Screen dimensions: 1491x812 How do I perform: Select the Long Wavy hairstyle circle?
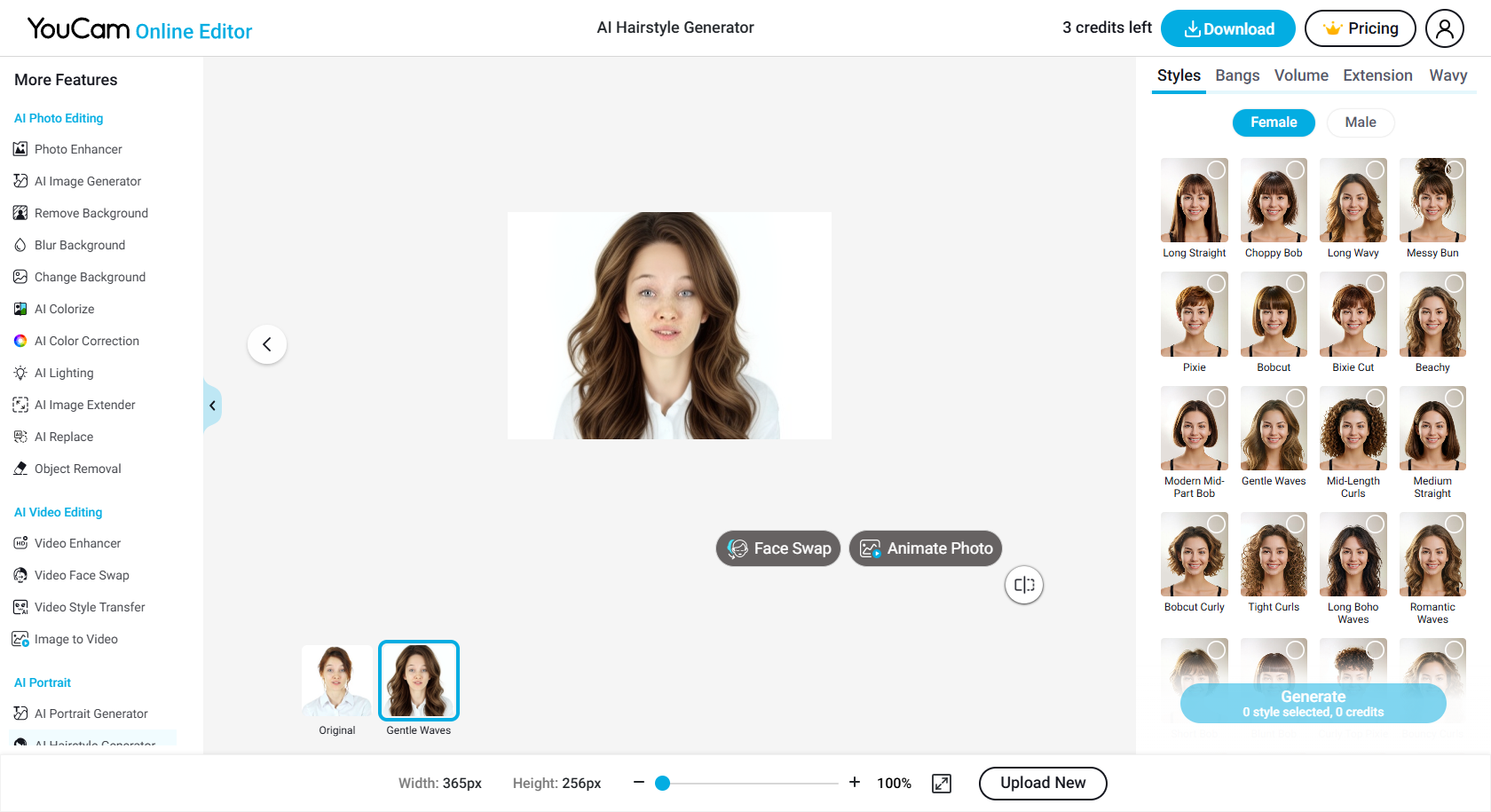point(1376,169)
